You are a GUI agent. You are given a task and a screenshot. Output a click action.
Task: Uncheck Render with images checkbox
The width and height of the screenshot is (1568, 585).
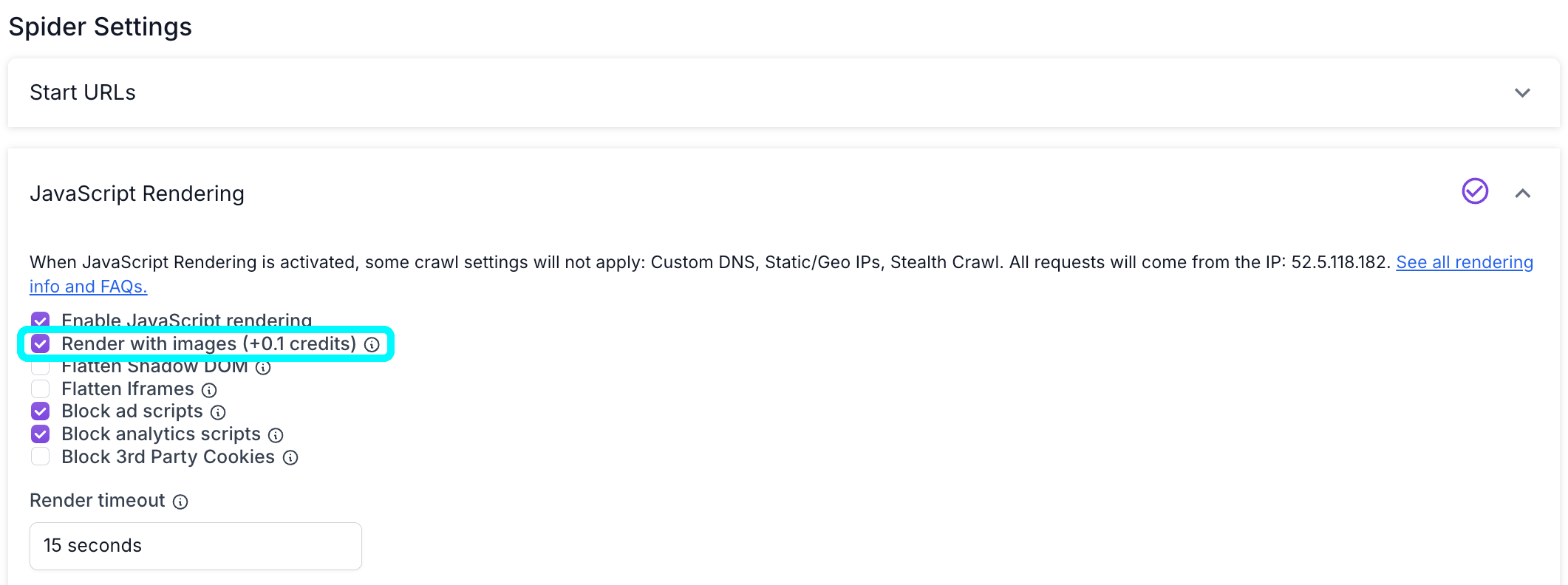(x=41, y=344)
